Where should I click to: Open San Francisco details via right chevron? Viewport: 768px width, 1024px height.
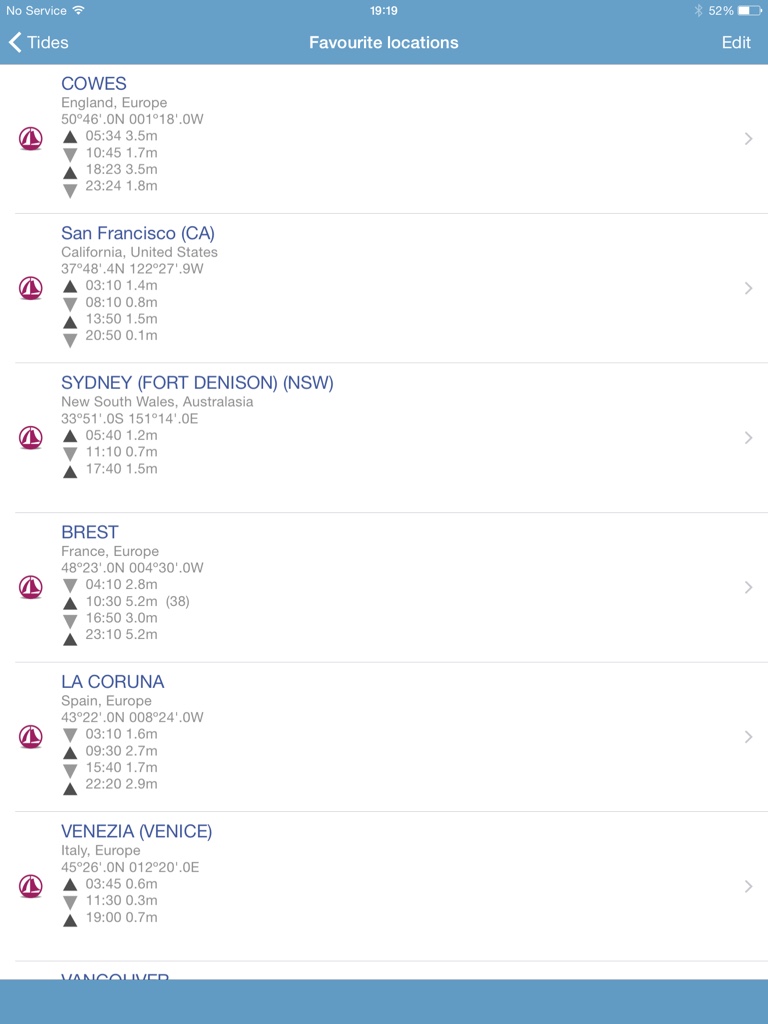coord(748,288)
